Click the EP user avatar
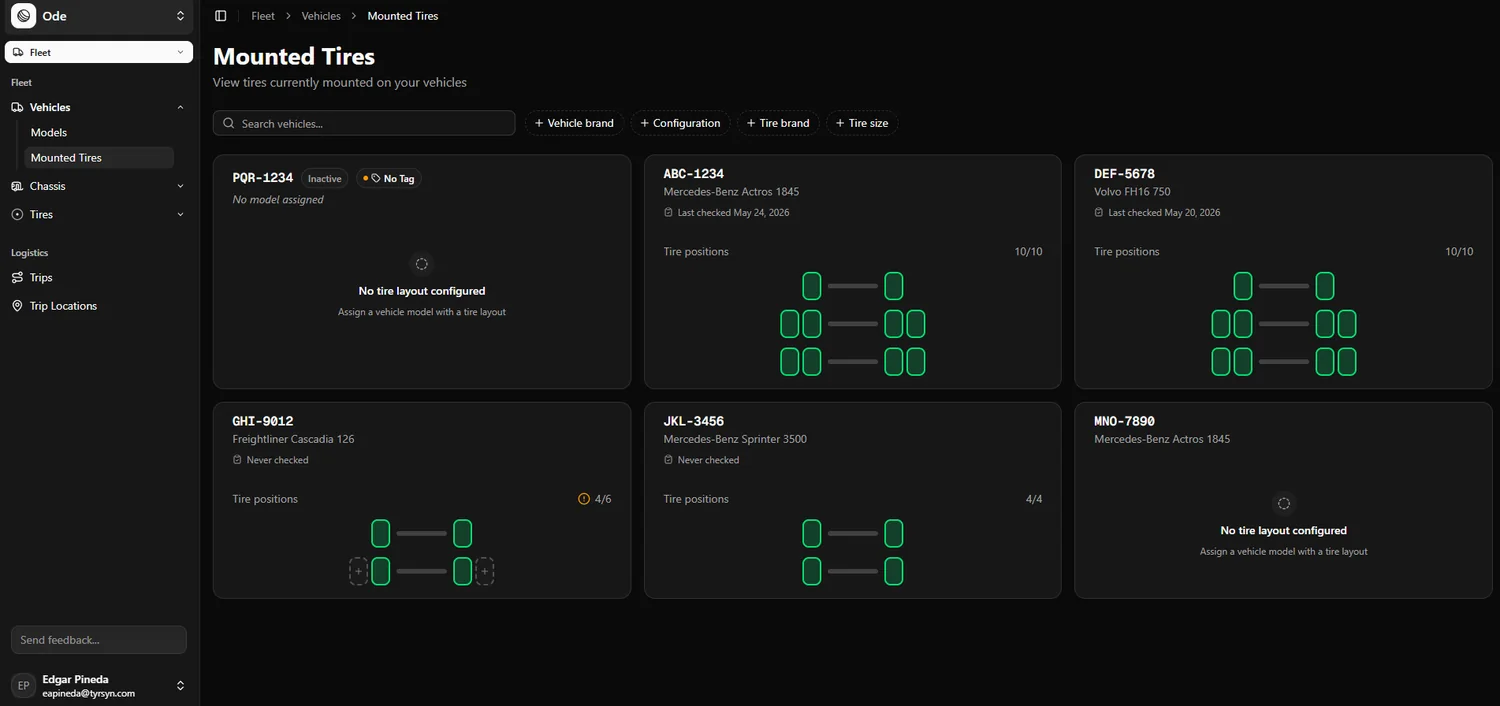1500x706 pixels. tap(23, 685)
